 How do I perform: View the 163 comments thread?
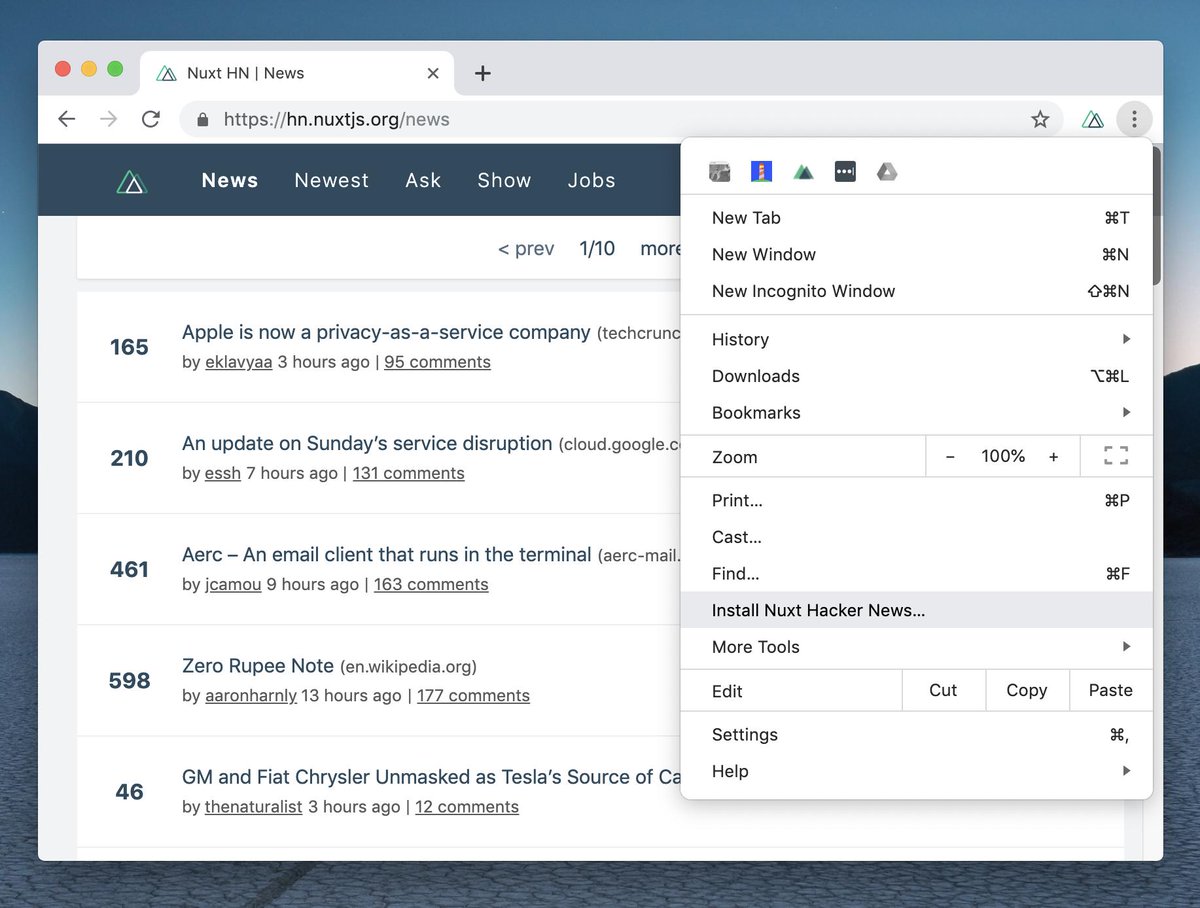431,584
